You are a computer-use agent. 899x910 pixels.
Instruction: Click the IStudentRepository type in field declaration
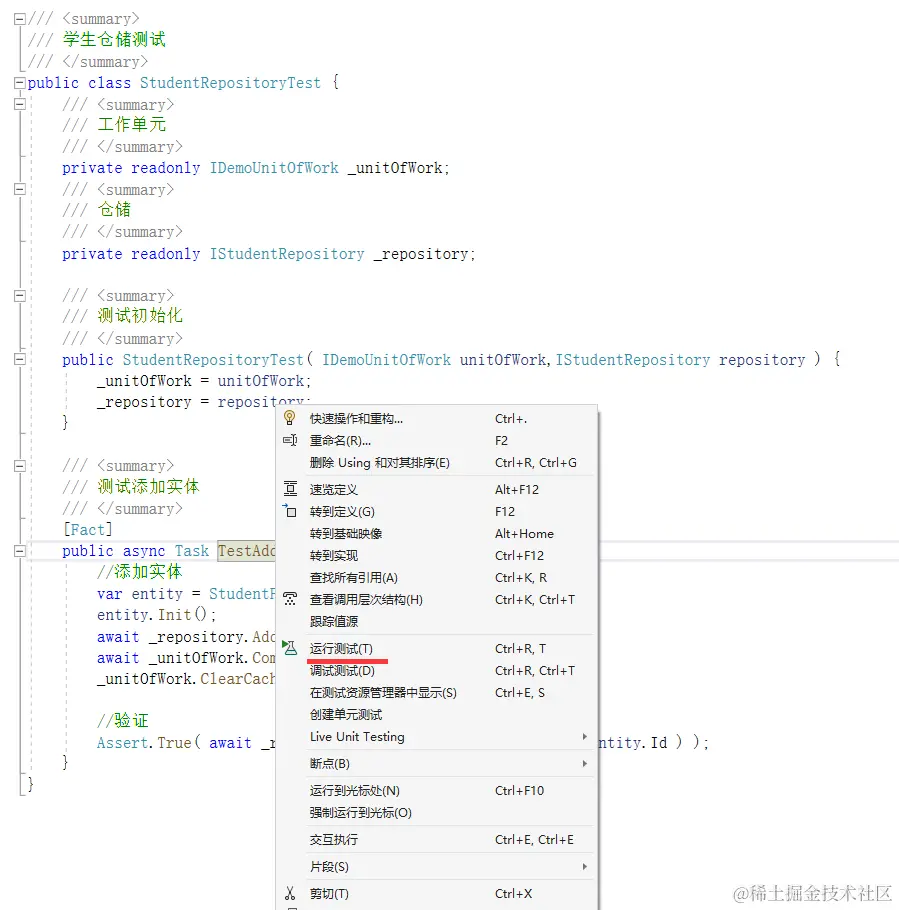[287, 254]
